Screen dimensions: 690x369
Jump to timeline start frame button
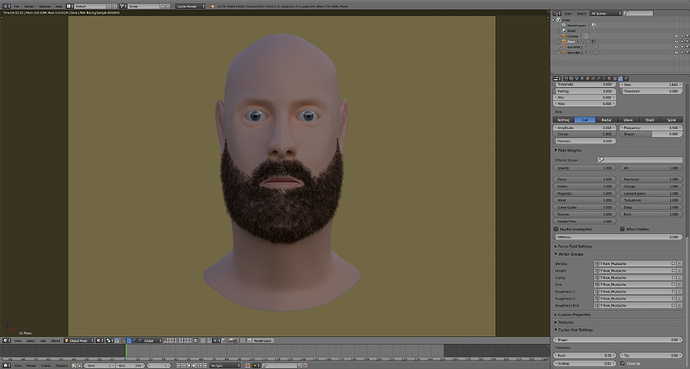click(178, 365)
